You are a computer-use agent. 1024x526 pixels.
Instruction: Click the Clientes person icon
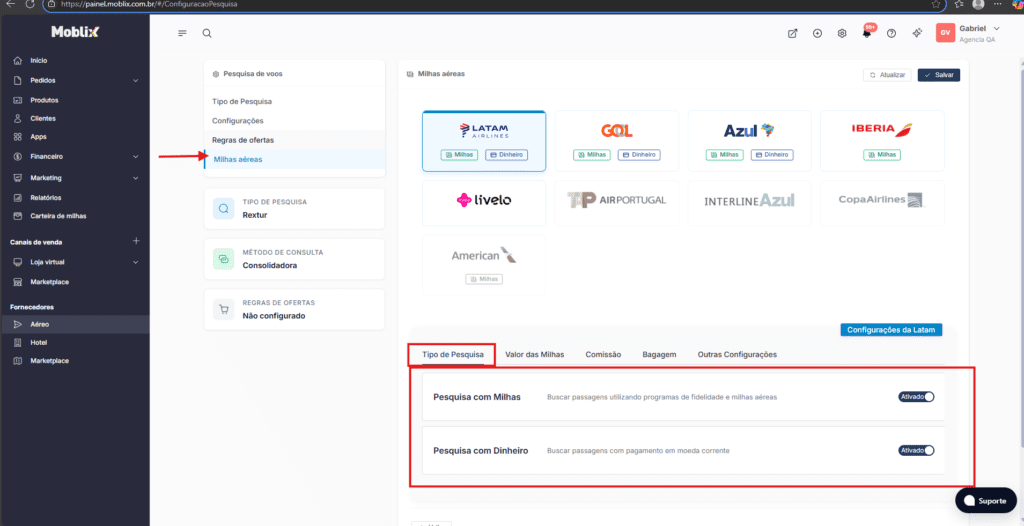[18, 119]
